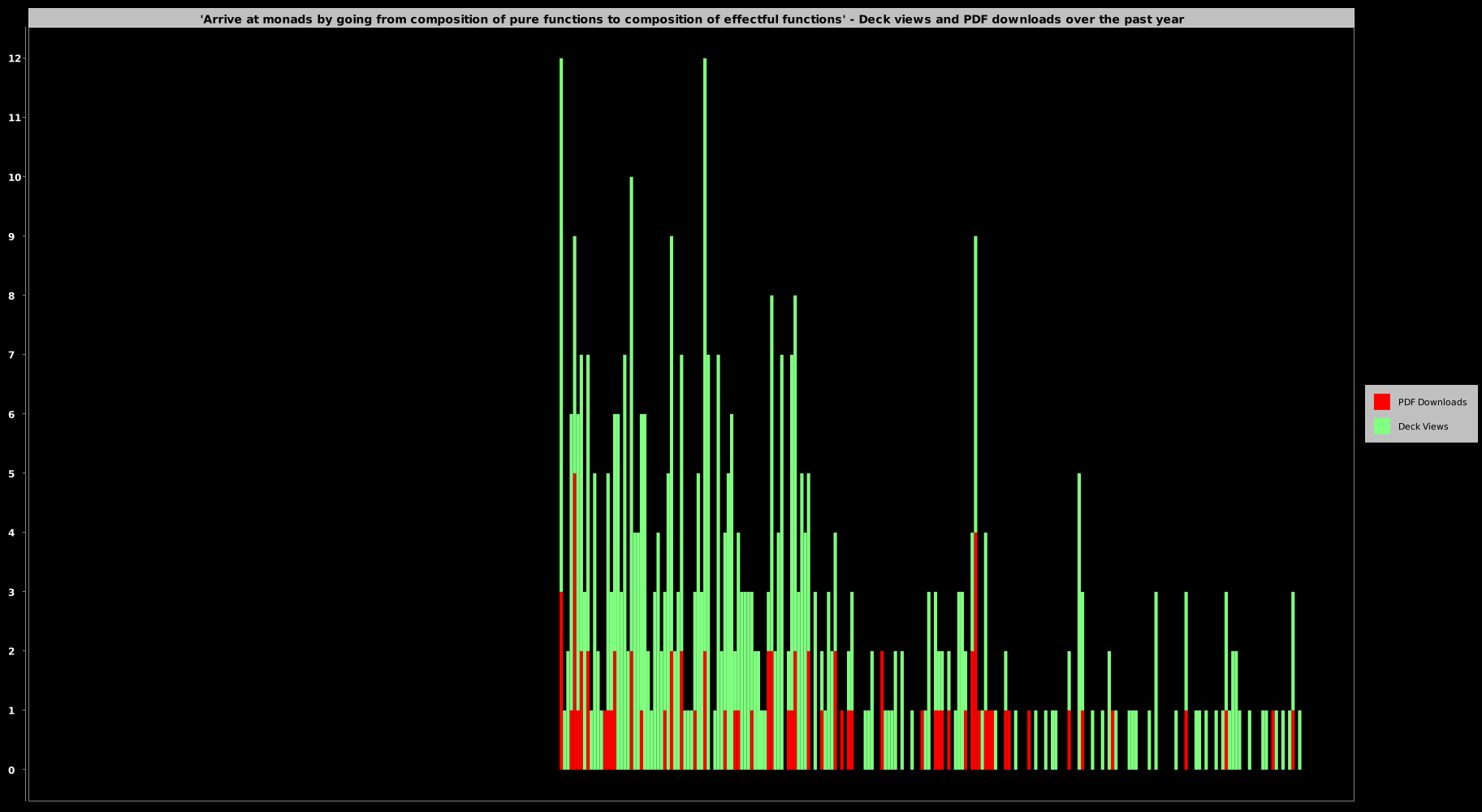Click the y-axis label 8
This screenshot has height=812, width=1482.
click(11, 296)
